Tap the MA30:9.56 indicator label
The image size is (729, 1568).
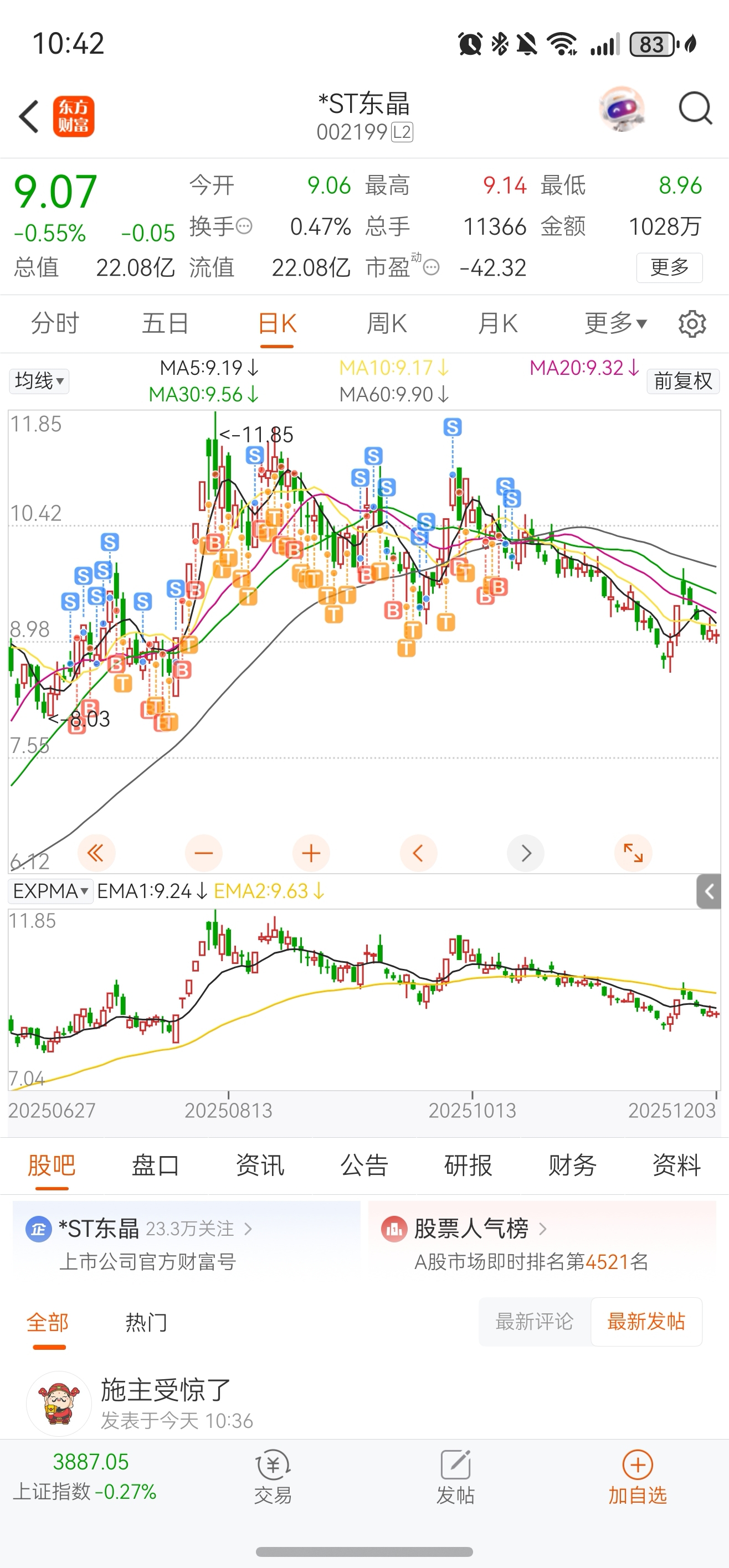coord(204,394)
